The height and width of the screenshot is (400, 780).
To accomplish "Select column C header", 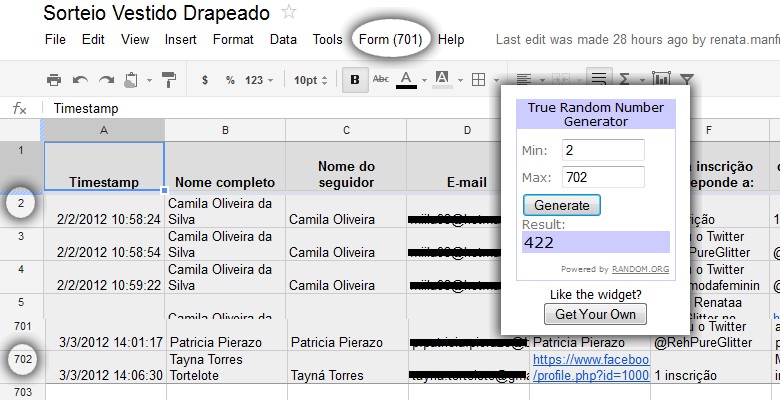I will (346, 130).
